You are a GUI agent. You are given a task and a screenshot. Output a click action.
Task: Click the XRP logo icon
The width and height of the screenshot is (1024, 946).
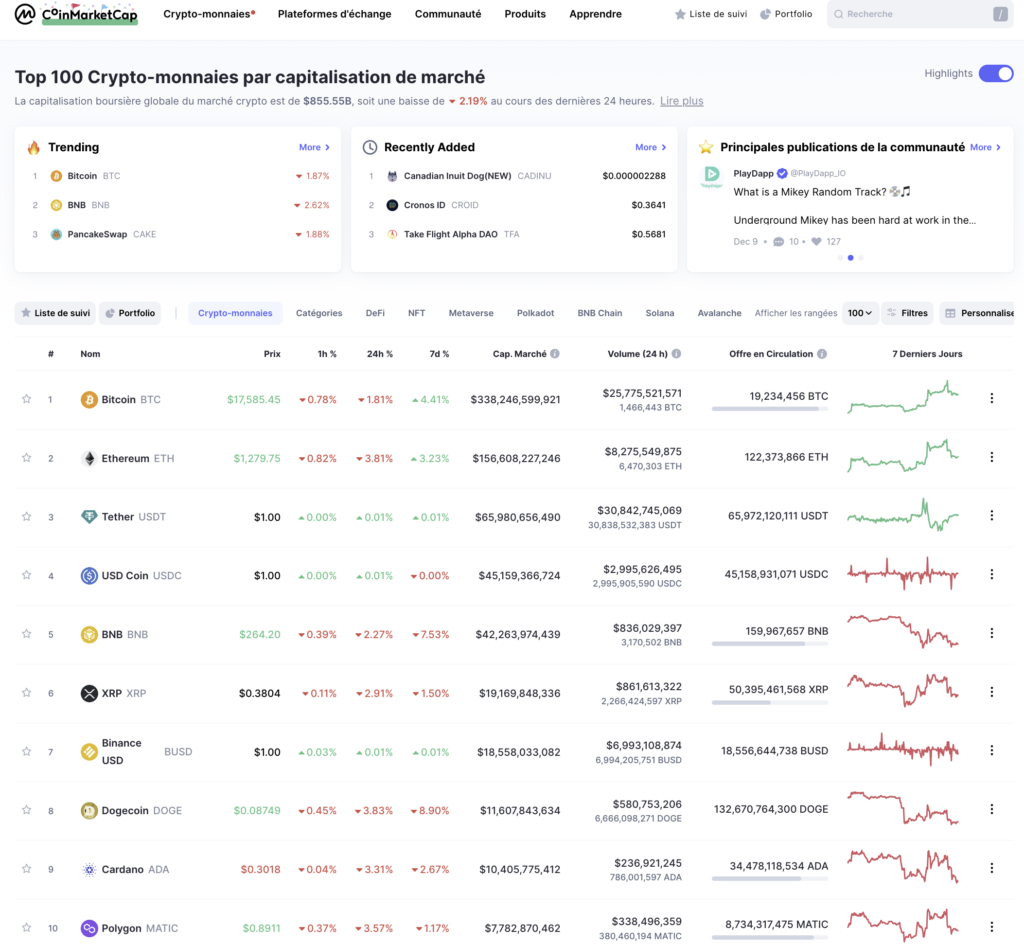[x=89, y=693]
